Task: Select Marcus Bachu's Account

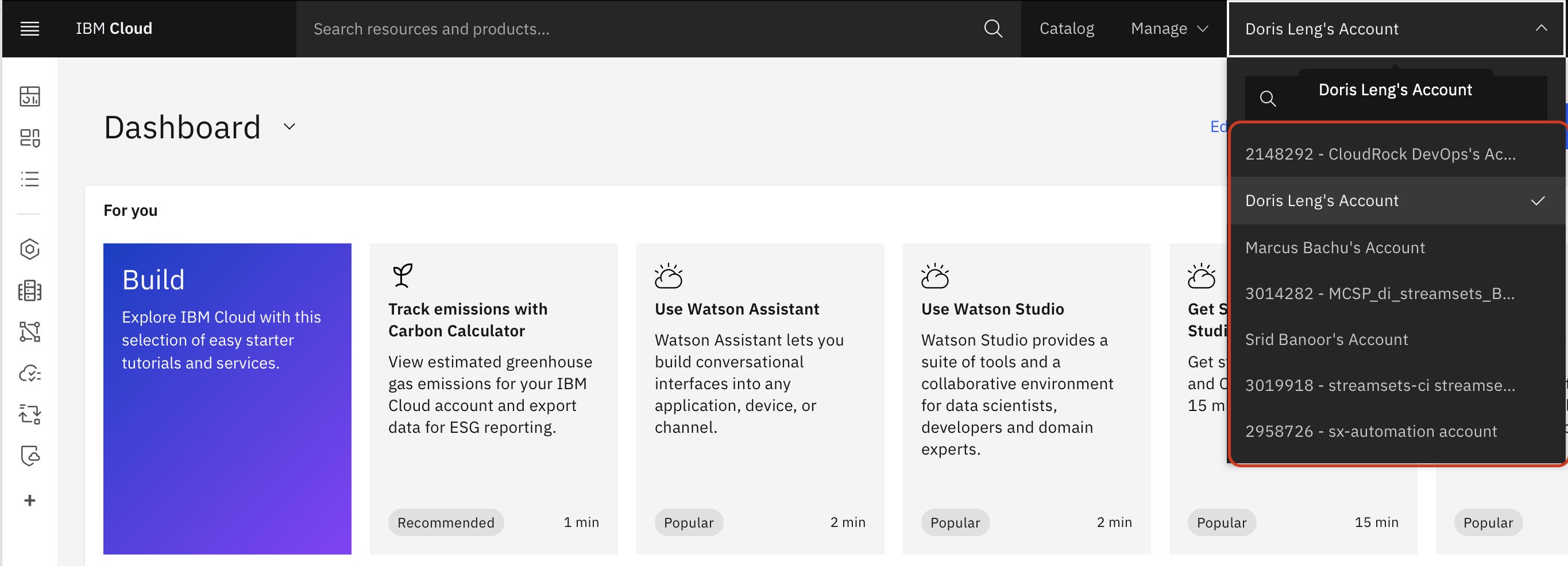Action: point(1397,248)
